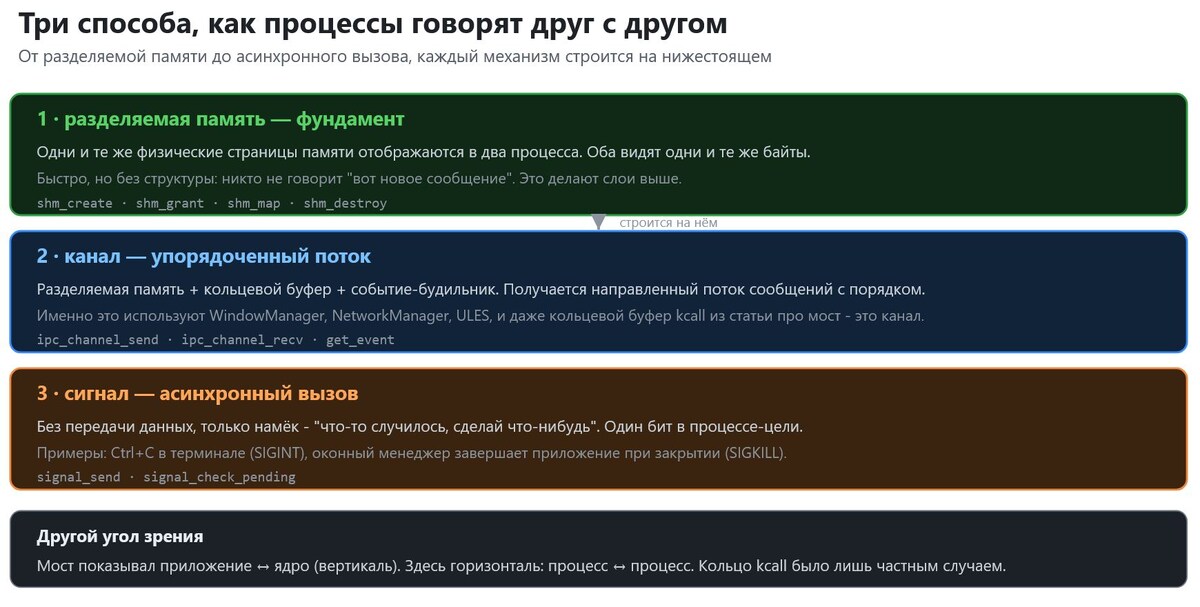Click the sentence 'Разделяемая память + кольцевой буфер'

[x=481, y=290]
